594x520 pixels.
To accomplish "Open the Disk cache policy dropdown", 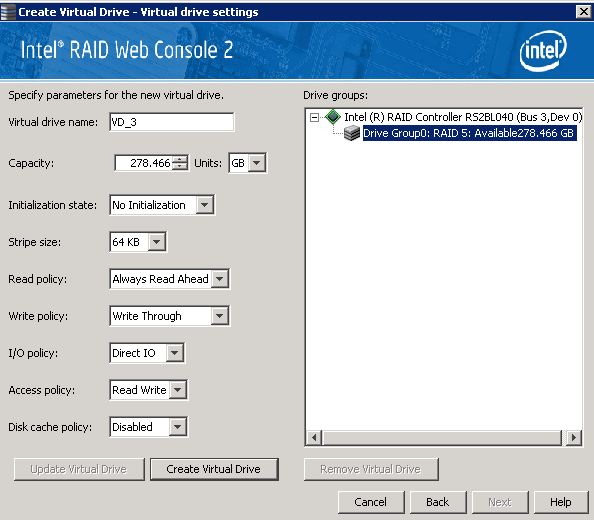I will coord(178,427).
